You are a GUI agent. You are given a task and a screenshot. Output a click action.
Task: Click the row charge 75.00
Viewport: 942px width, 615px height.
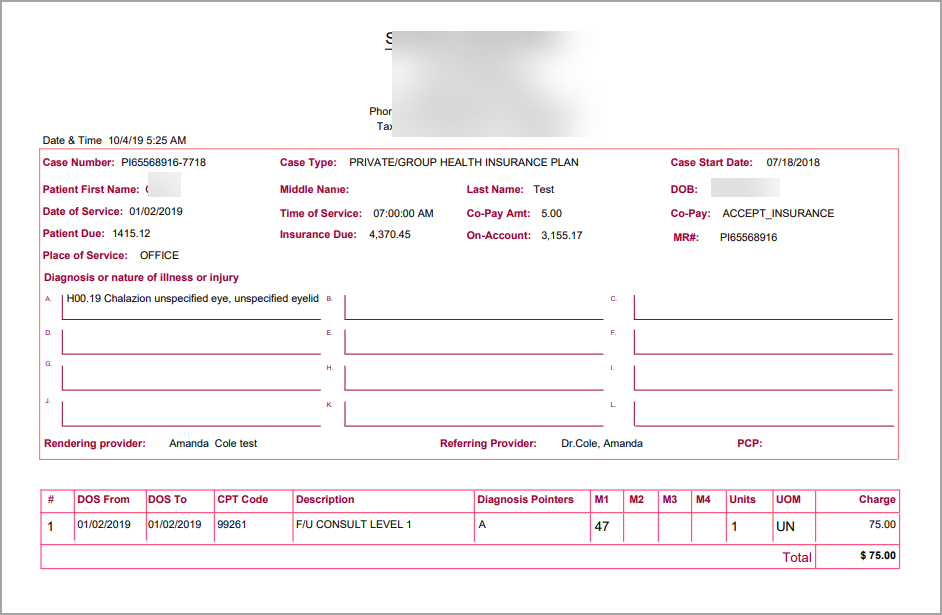pos(882,524)
